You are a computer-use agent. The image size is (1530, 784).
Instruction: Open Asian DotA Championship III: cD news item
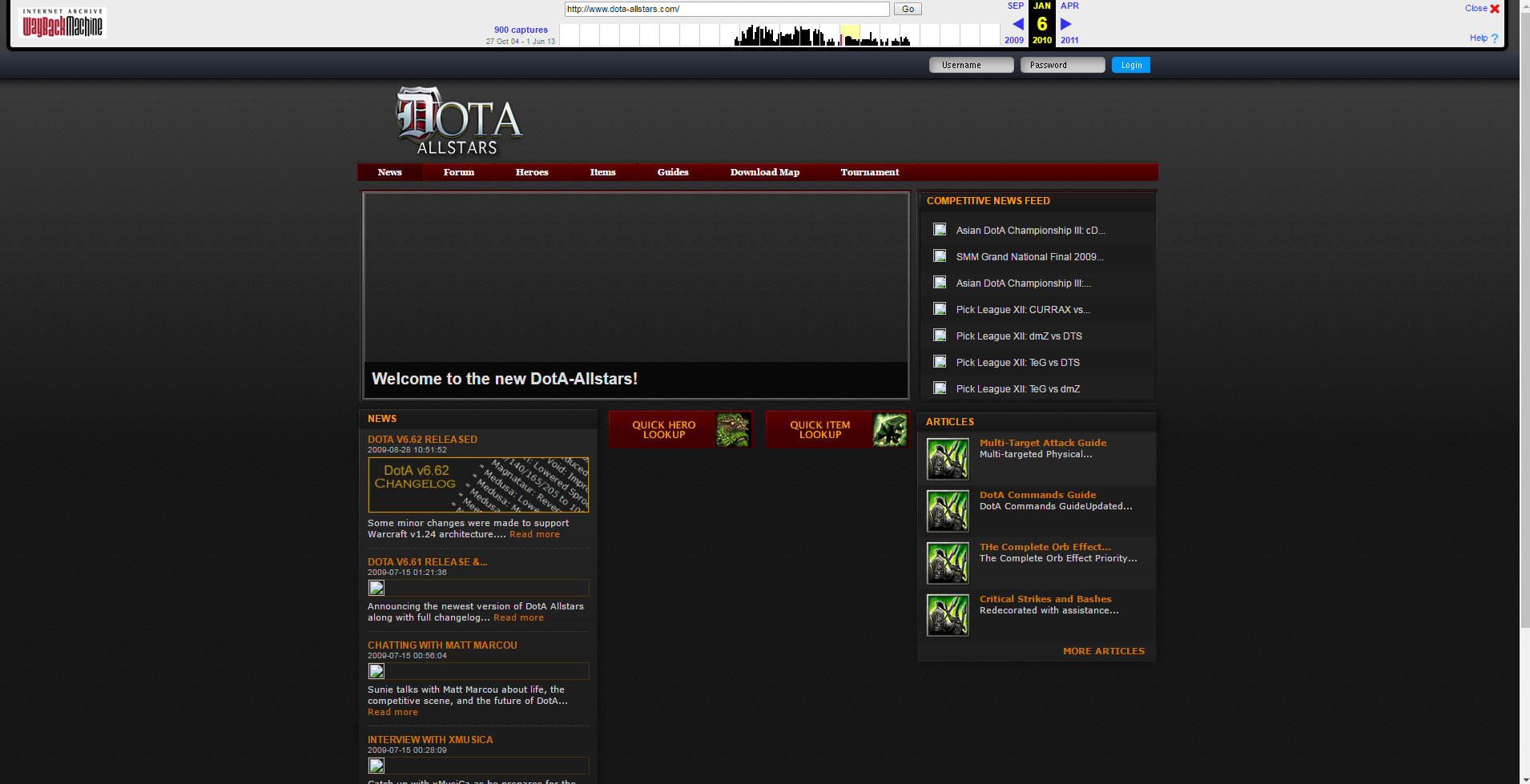point(1030,231)
